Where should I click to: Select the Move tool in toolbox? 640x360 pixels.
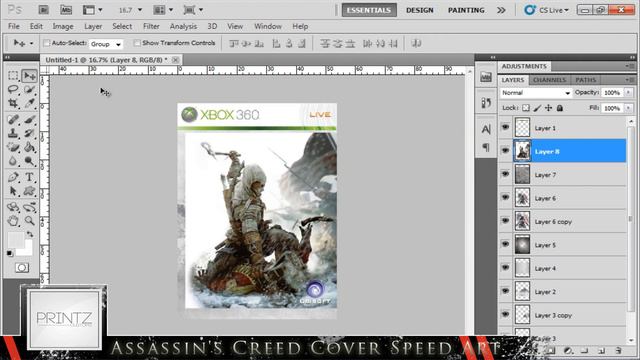(29, 76)
